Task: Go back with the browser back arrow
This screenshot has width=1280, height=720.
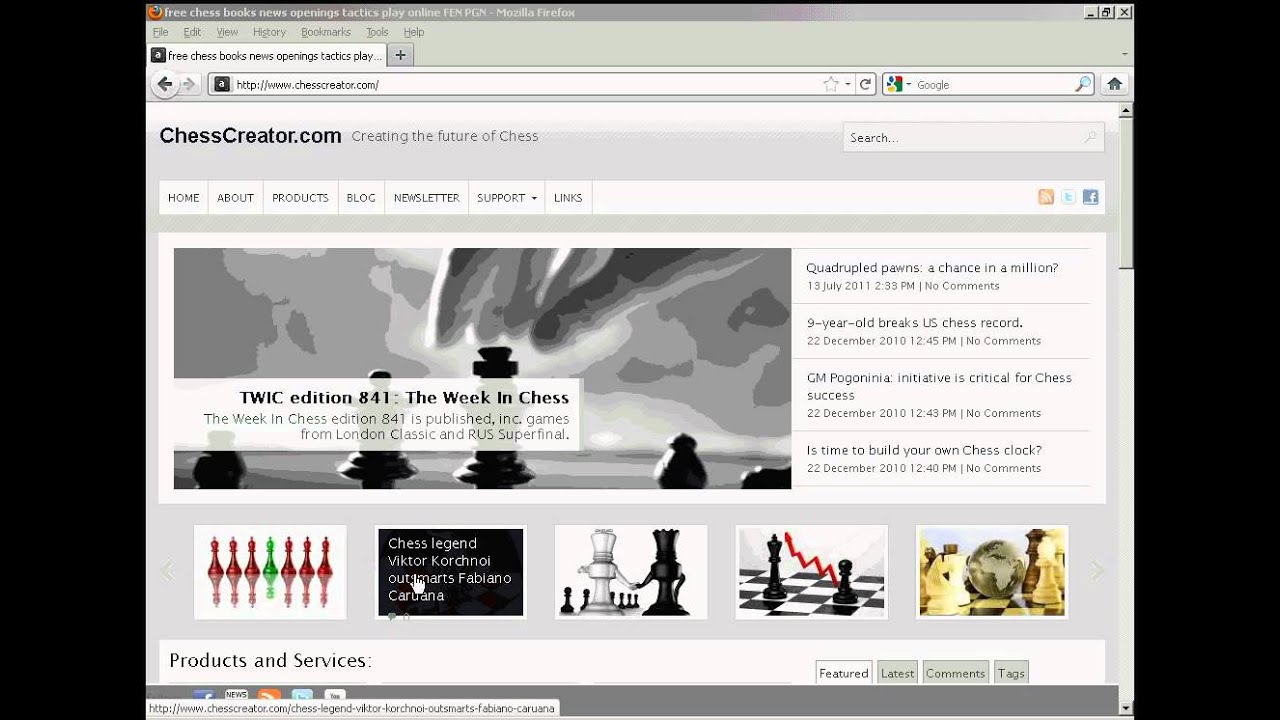Action: tap(166, 85)
